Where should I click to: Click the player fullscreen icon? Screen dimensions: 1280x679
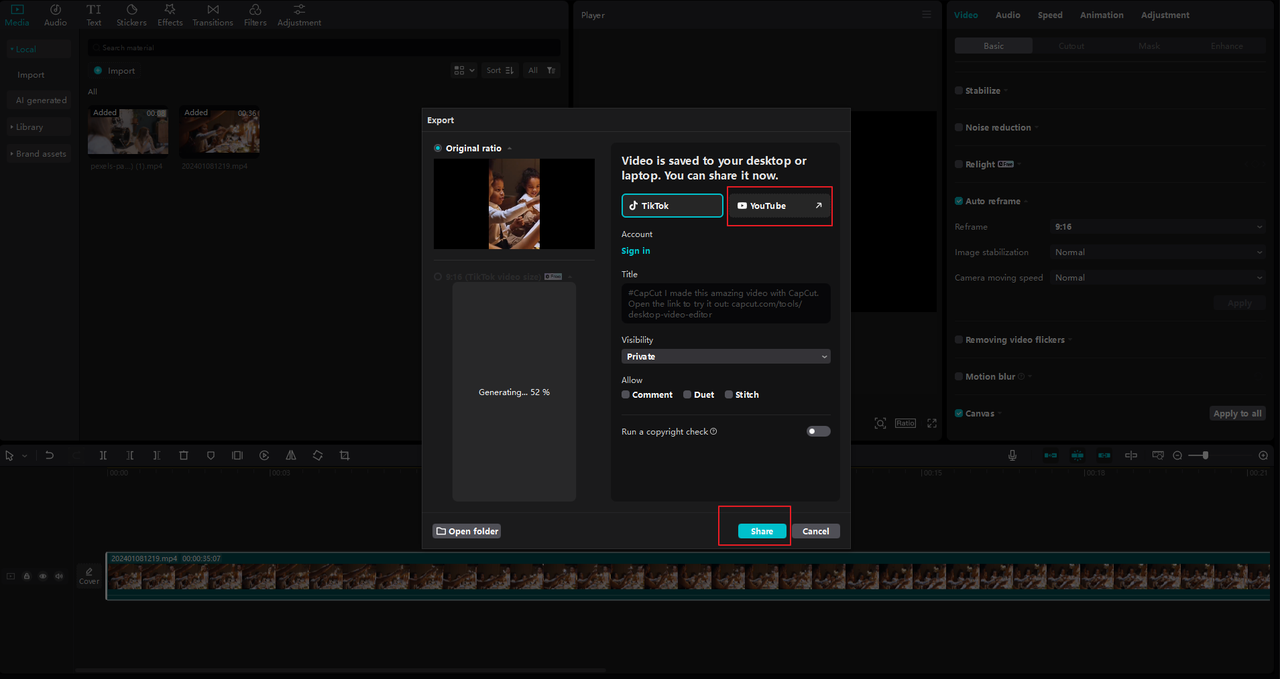click(932, 423)
